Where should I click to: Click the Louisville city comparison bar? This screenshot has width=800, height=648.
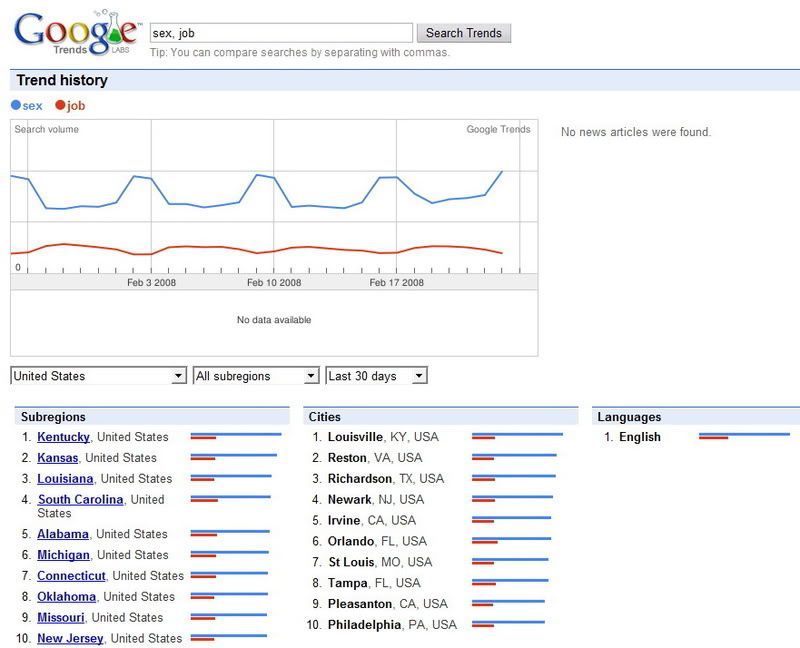point(517,436)
